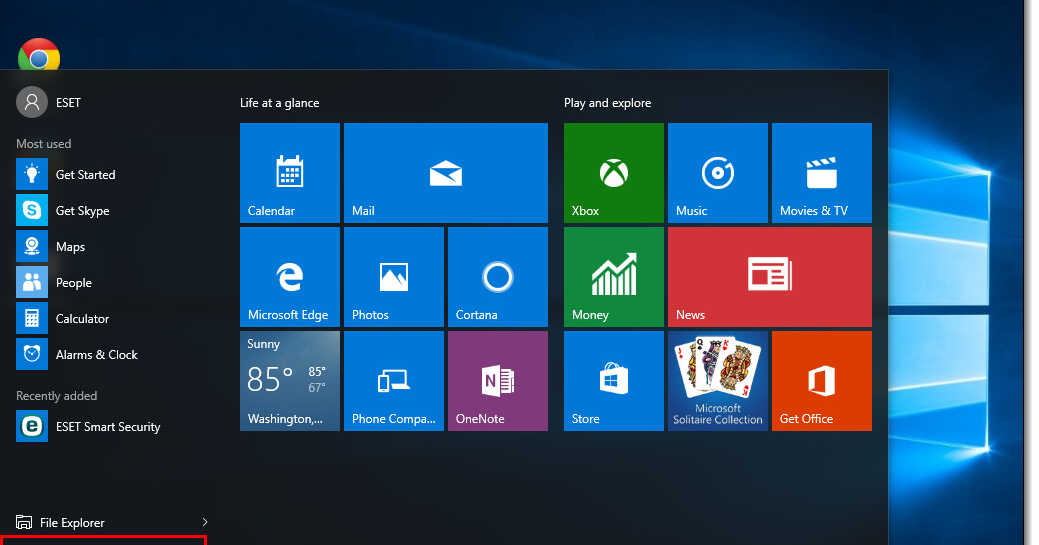Select the Get Started label
The image size is (1039, 545).
85,175
